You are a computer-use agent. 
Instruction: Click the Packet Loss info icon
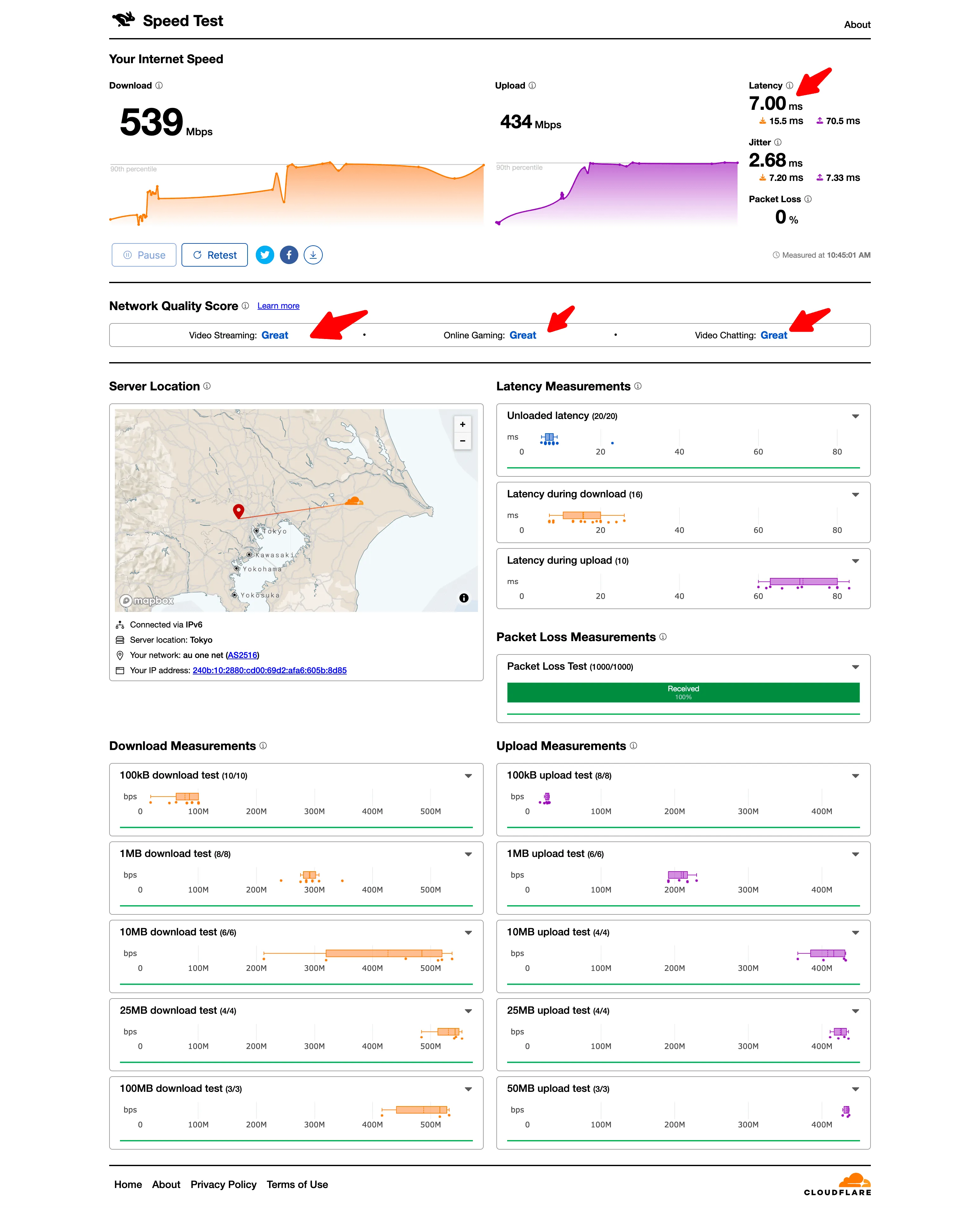[808, 199]
